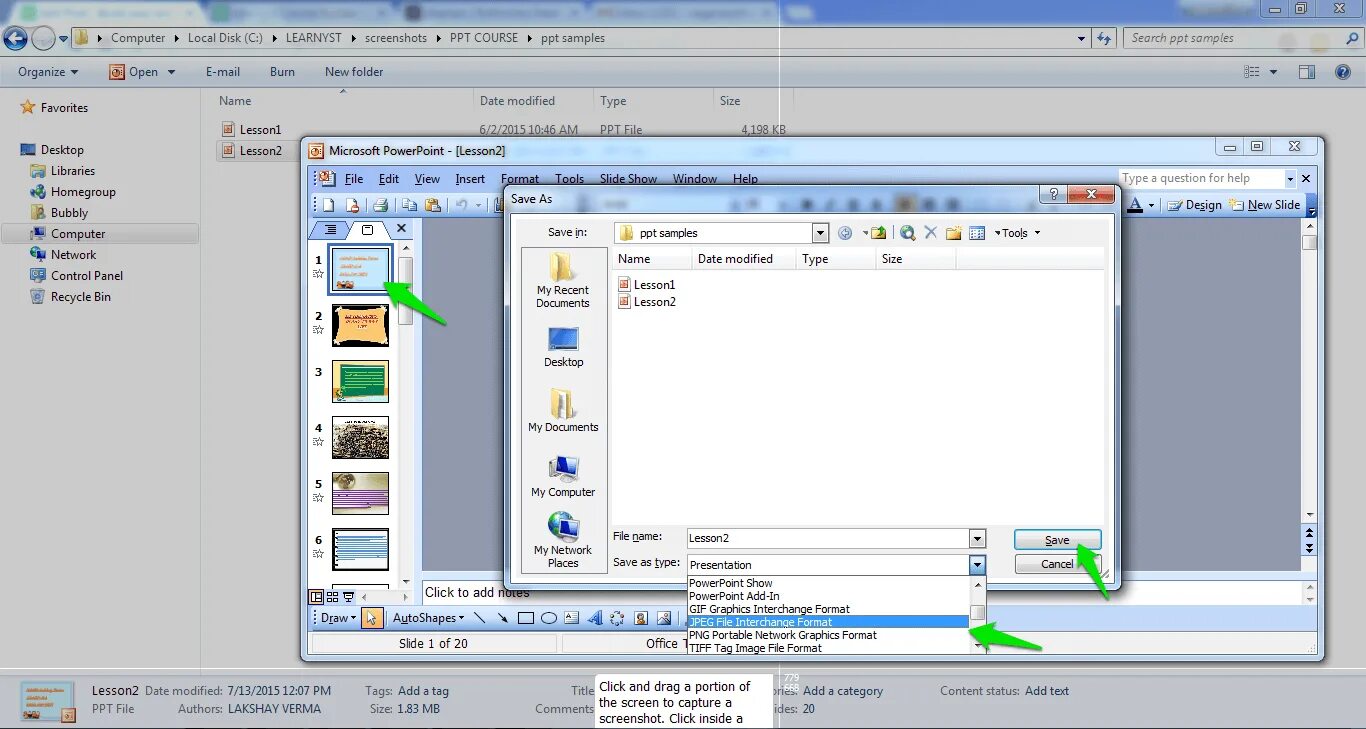Switch to Slide Sorter view
Screen dimensions: 1366x729
point(332,597)
